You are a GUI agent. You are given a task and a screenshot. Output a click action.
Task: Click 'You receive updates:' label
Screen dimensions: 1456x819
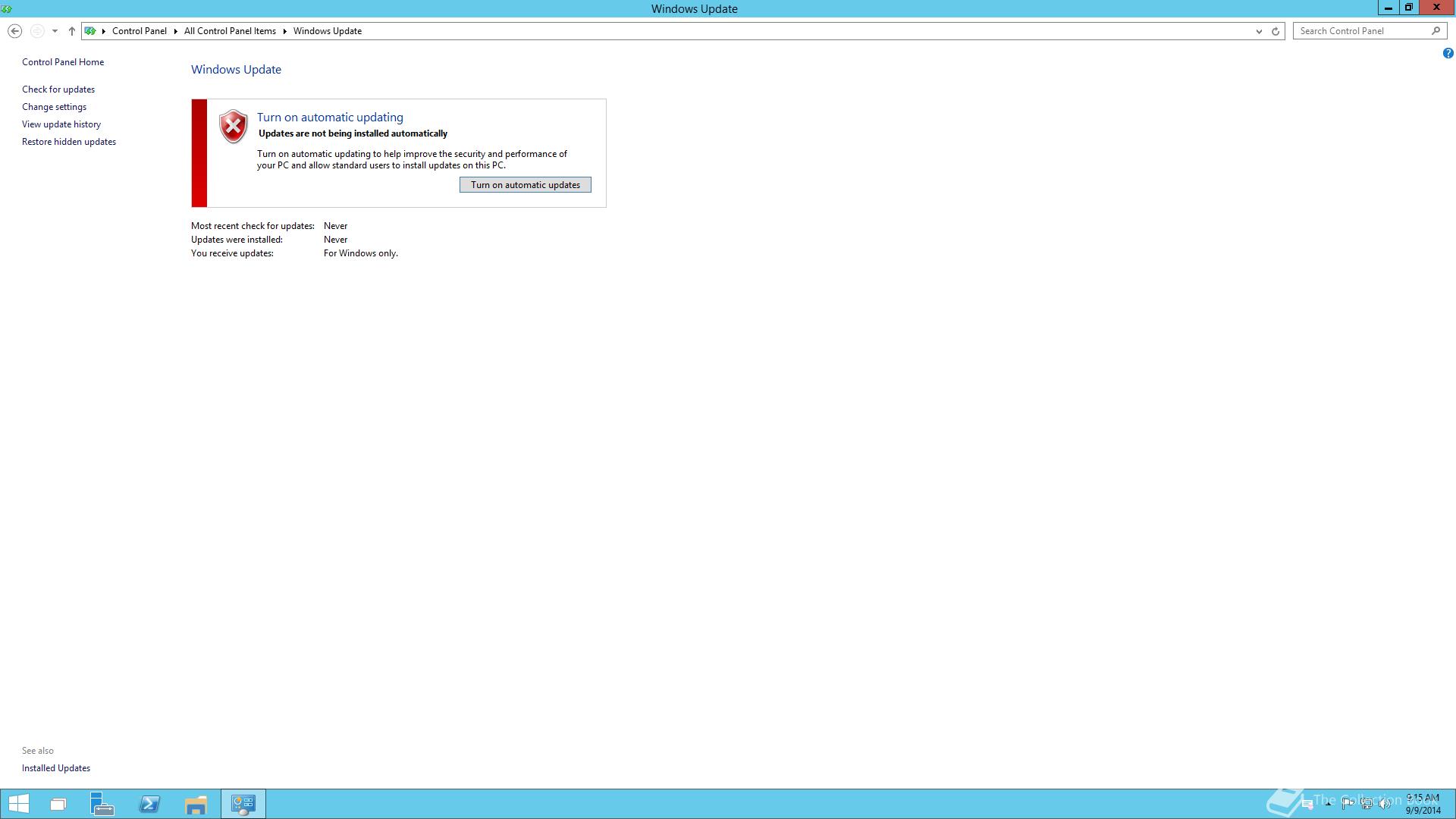(232, 253)
